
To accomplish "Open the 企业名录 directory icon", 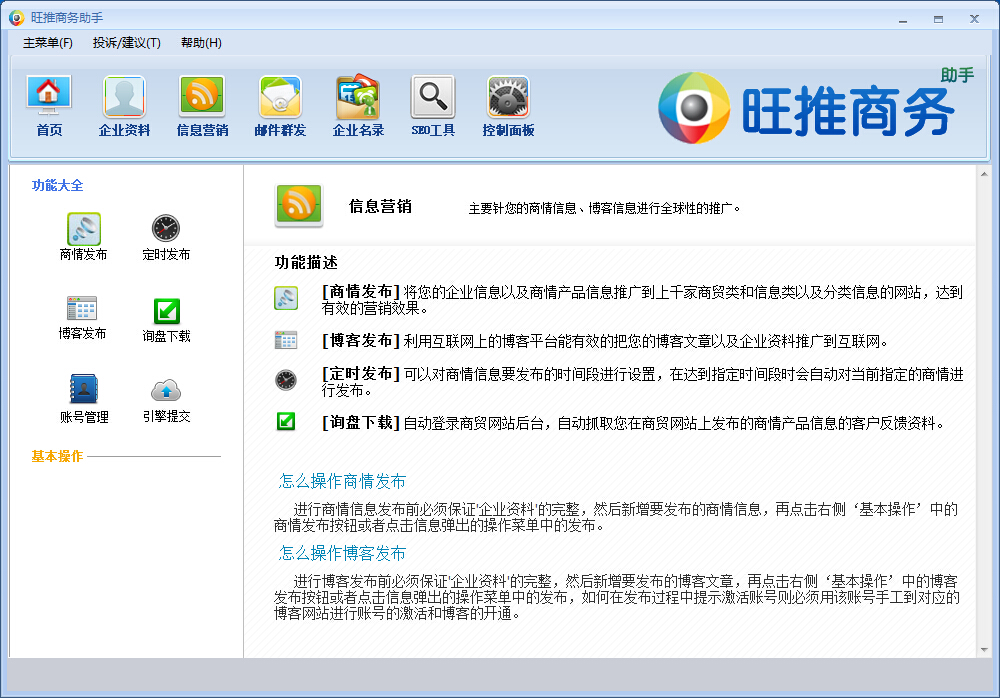I will click(358, 97).
